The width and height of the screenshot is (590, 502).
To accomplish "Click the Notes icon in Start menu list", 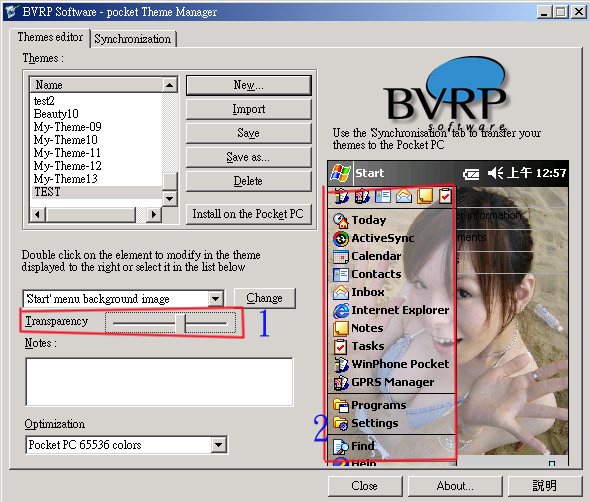I will (x=341, y=329).
